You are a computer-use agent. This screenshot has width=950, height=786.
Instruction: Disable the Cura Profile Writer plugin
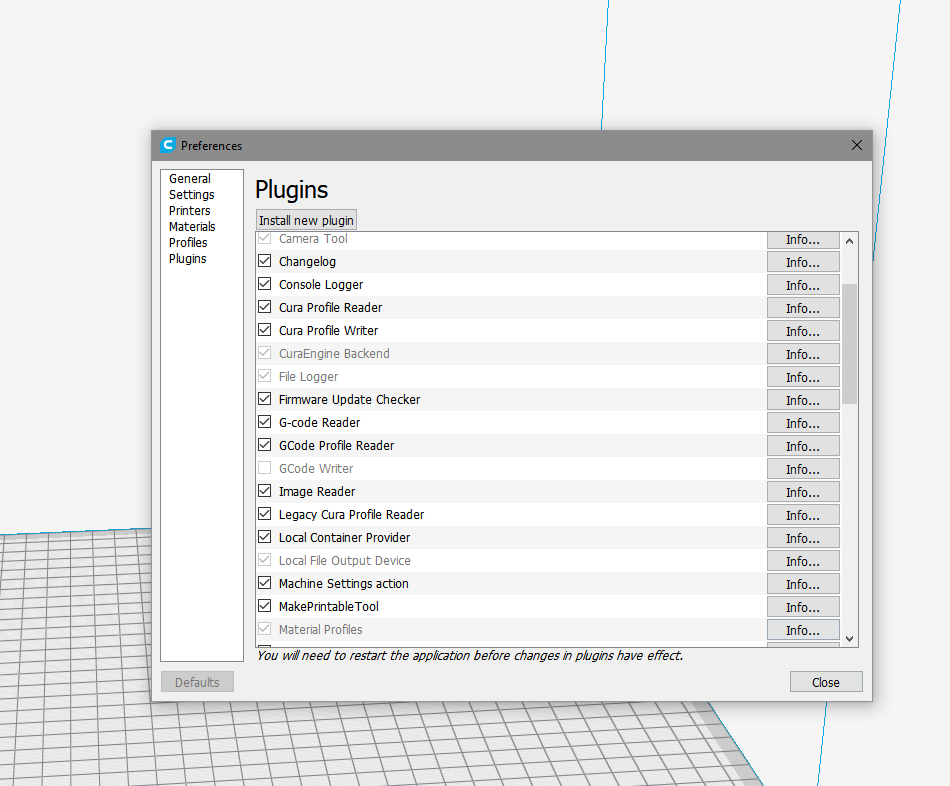(x=265, y=330)
